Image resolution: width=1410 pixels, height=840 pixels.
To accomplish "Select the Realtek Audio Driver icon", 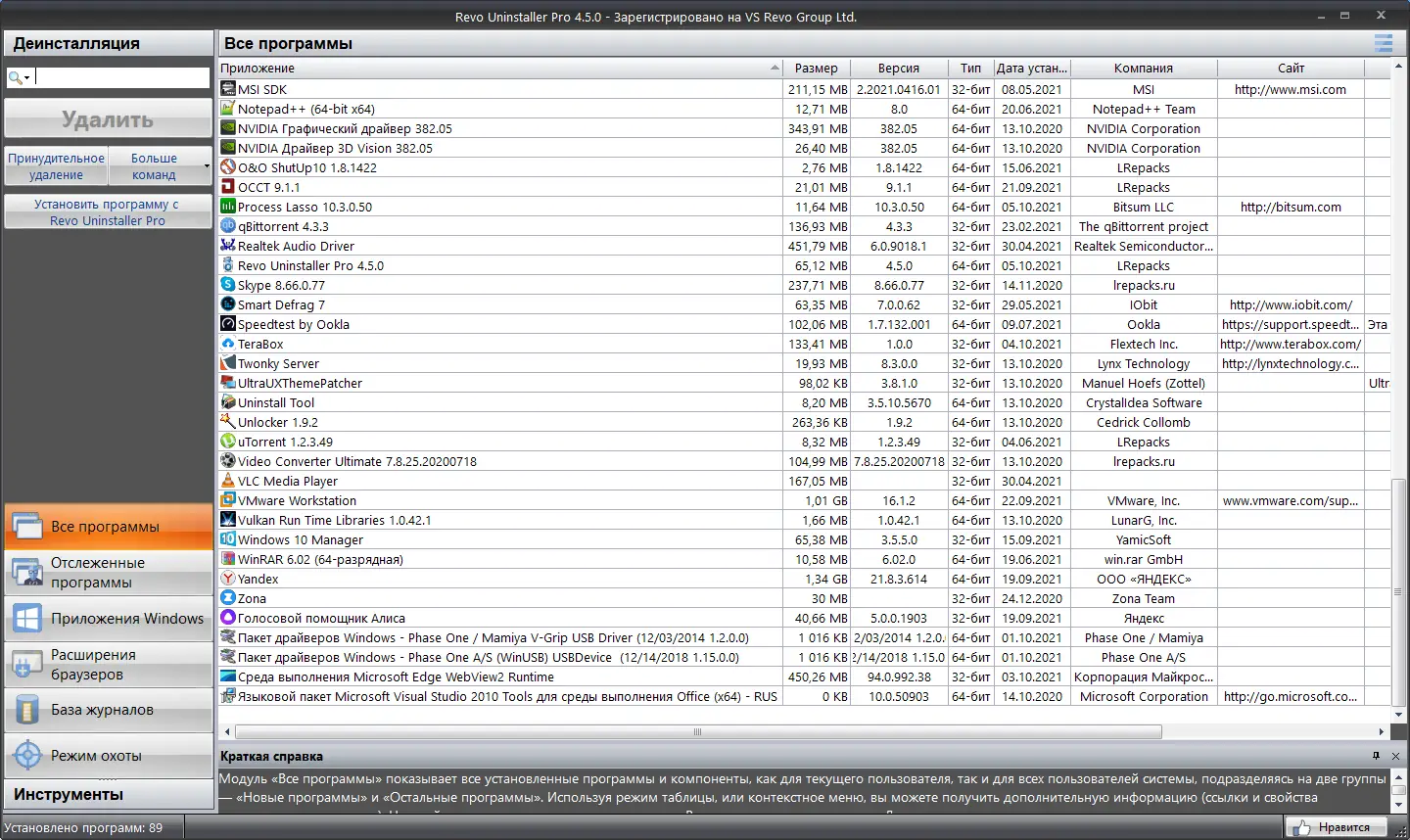I will point(228,246).
